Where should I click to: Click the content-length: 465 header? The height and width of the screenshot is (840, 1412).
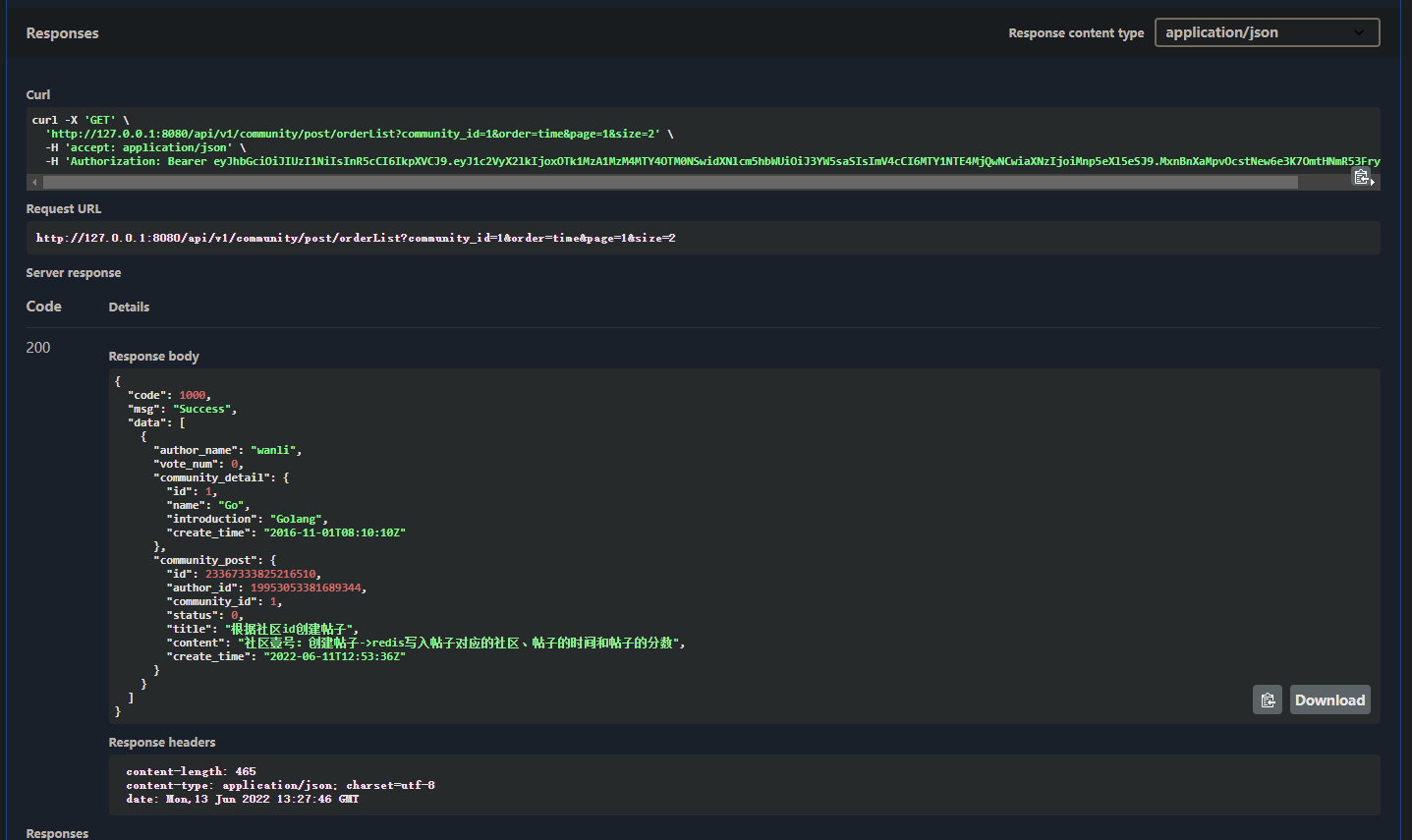click(191, 771)
